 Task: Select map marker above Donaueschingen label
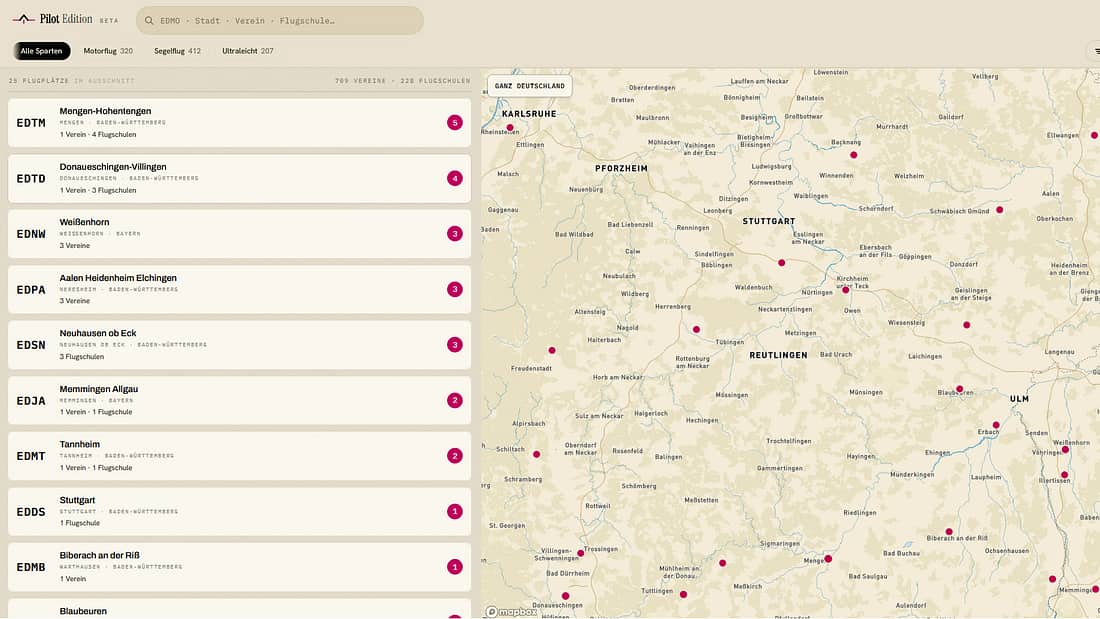(x=565, y=597)
